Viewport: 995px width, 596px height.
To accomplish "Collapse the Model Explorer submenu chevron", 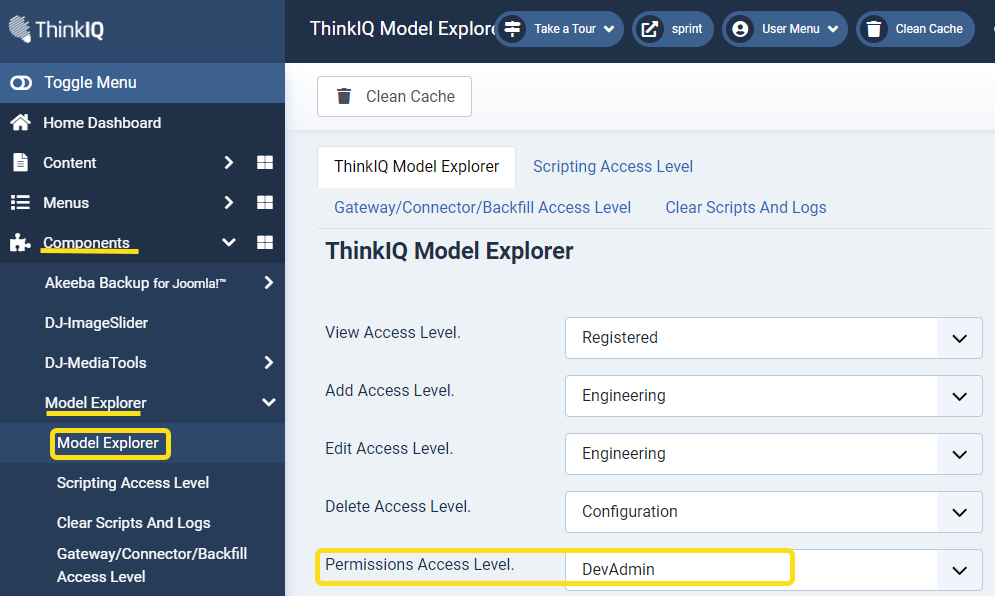I will point(268,402).
